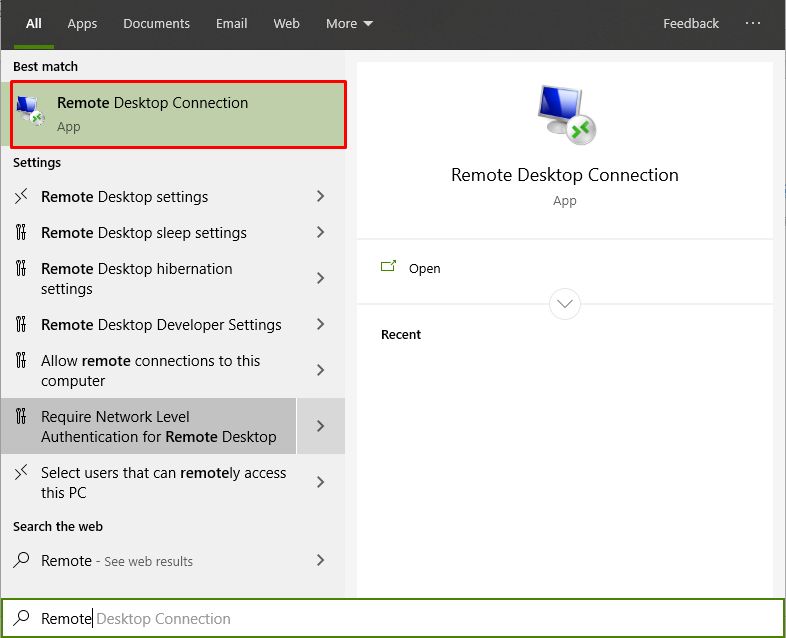Screen dimensions: 786x638
Task: Expand the Remote Desktop hibernation settings arrow
Action: 320,278
